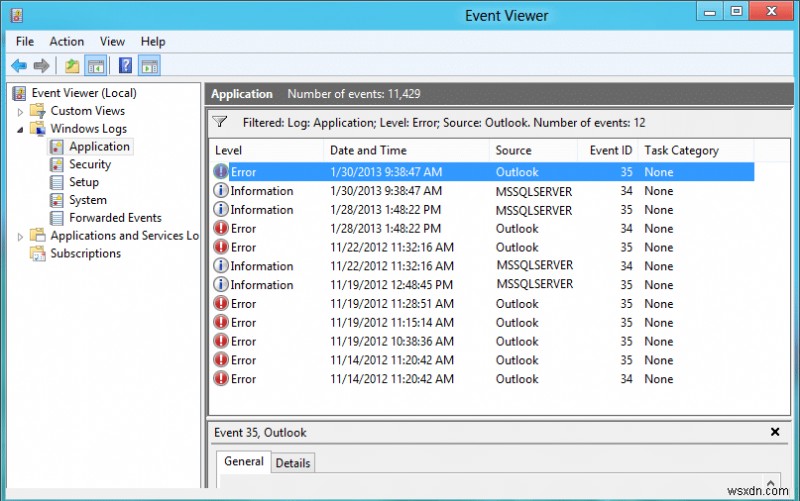Click the 'Filtered: Log: Application' filter summary text
The image size is (800, 501).
tap(444, 122)
